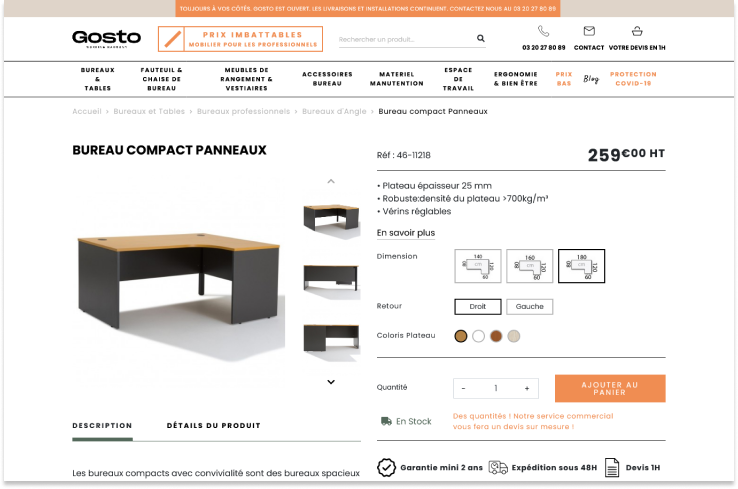This screenshot has height=489, width=738.
Task: Click the Garantie mini 2 ans checkmark icon
Action: [x=386, y=467]
